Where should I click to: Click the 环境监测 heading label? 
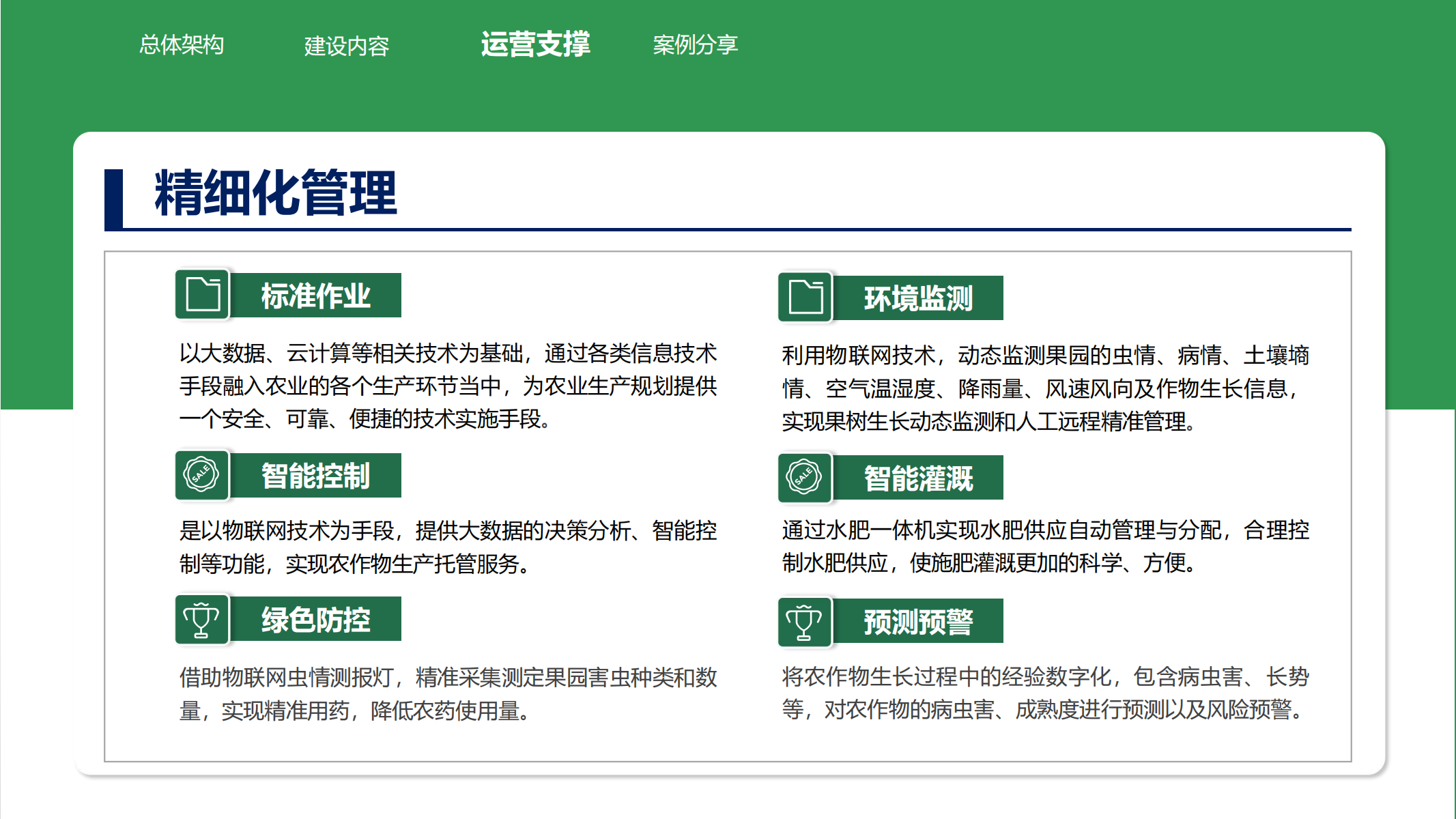[x=918, y=298]
